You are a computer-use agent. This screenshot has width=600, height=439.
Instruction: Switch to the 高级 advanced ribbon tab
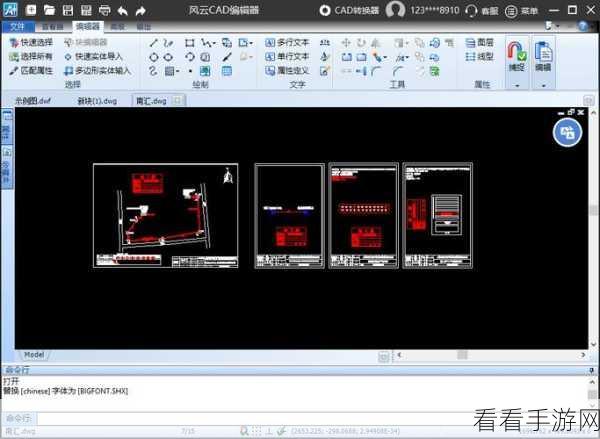click(118, 26)
